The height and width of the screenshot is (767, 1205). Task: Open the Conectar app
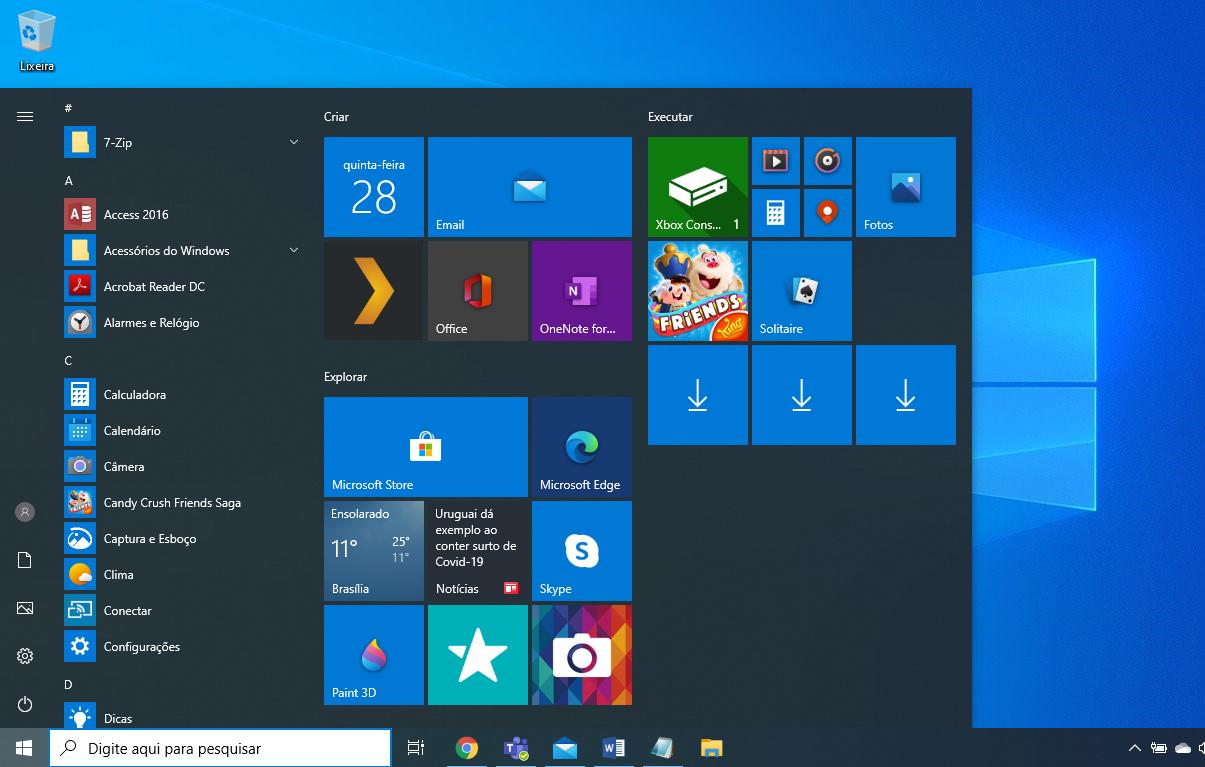184,611
